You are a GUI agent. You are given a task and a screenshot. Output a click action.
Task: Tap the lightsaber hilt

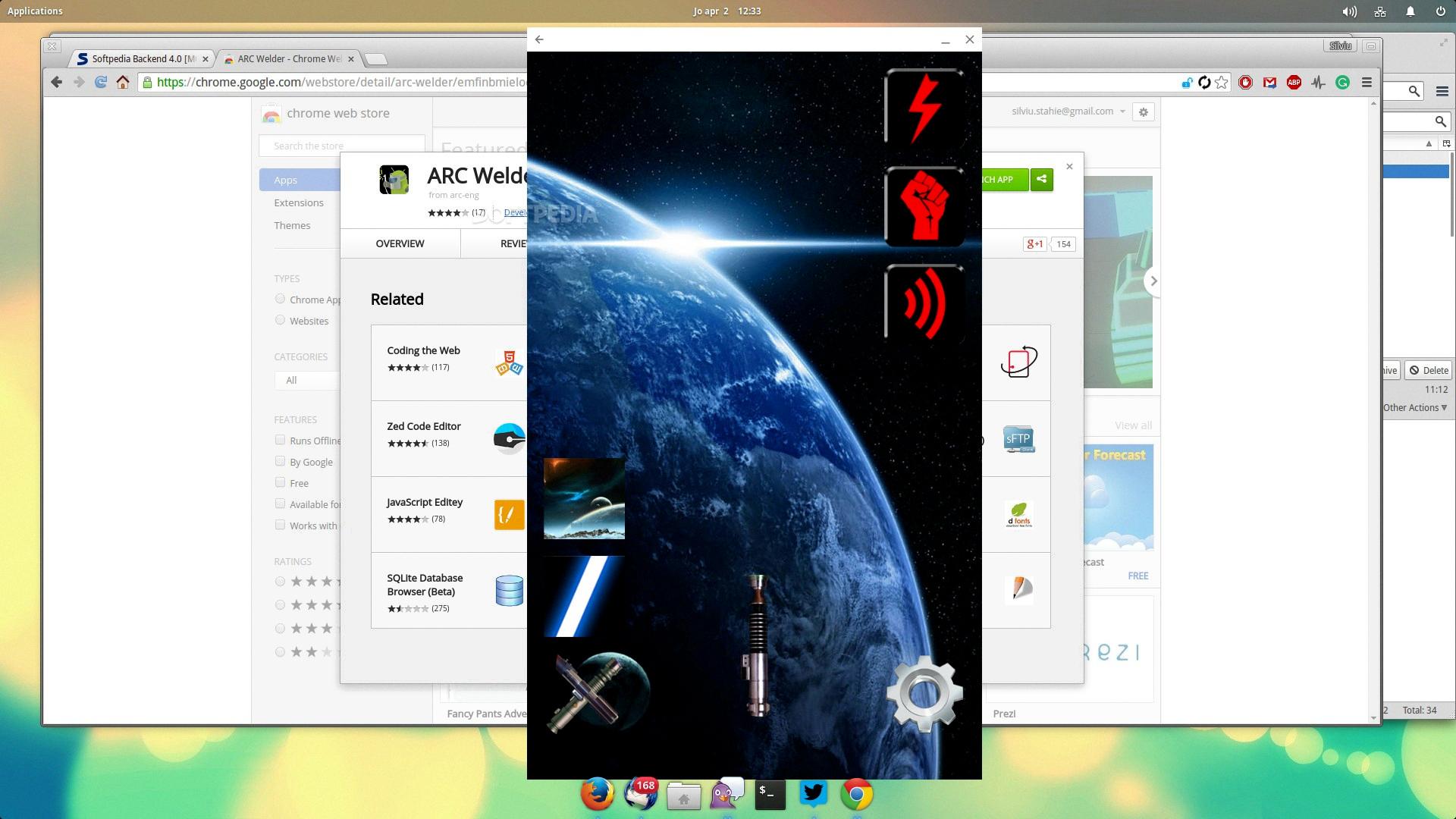[x=757, y=645]
